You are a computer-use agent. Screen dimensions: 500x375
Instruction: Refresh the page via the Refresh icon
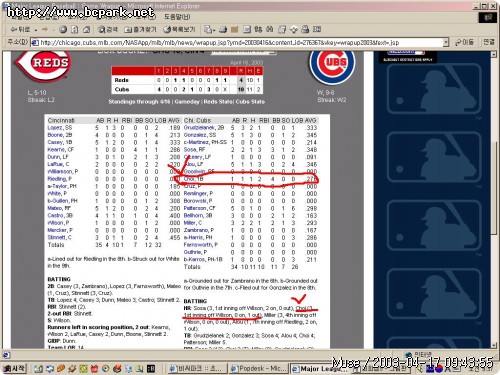click(x=75, y=30)
